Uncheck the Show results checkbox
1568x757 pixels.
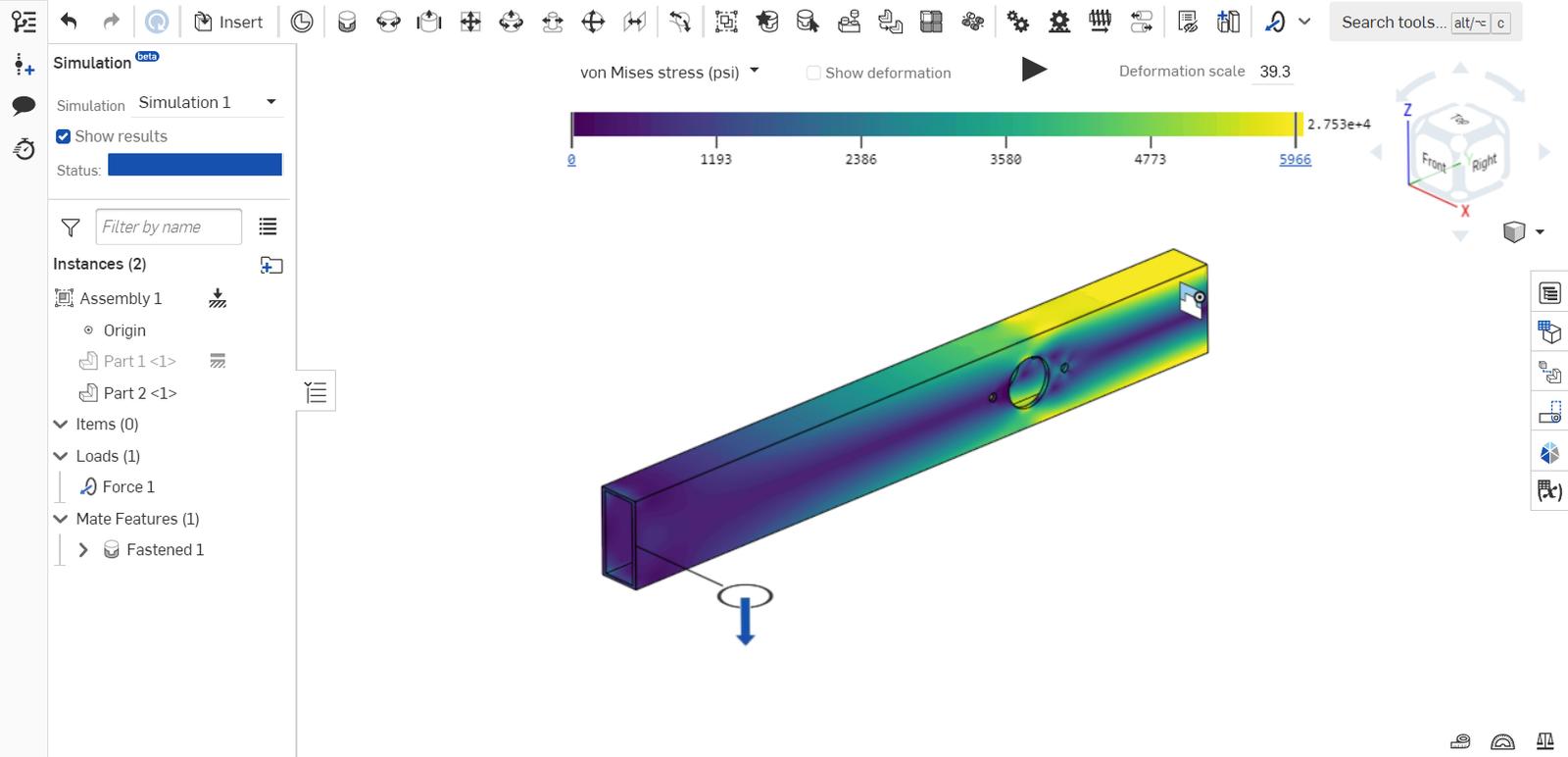click(64, 136)
